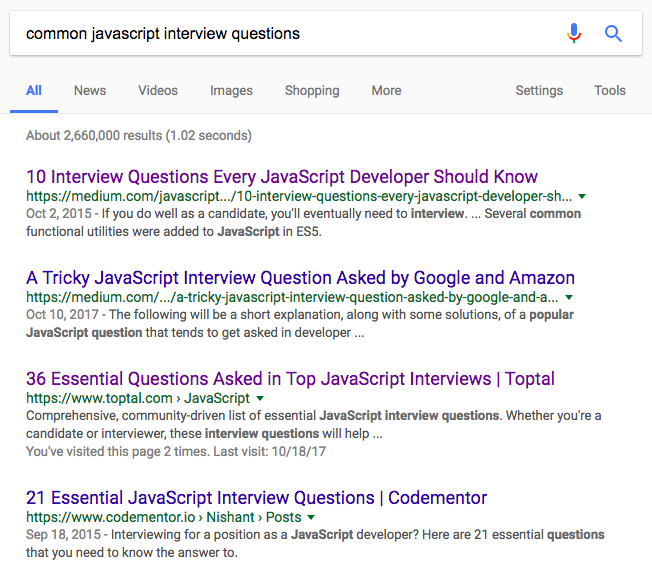The height and width of the screenshot is (577, 652).
Task: Expand the More search categories menu
Action: click(x=386, y=90)
